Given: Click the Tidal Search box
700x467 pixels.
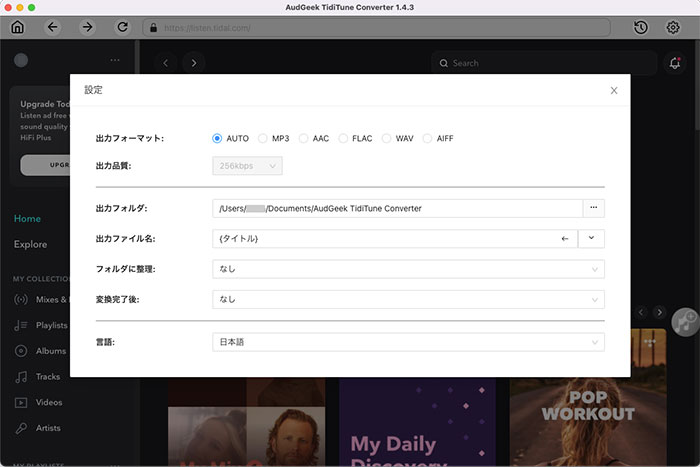Looking at the screenshot, I should coord(544,63).
